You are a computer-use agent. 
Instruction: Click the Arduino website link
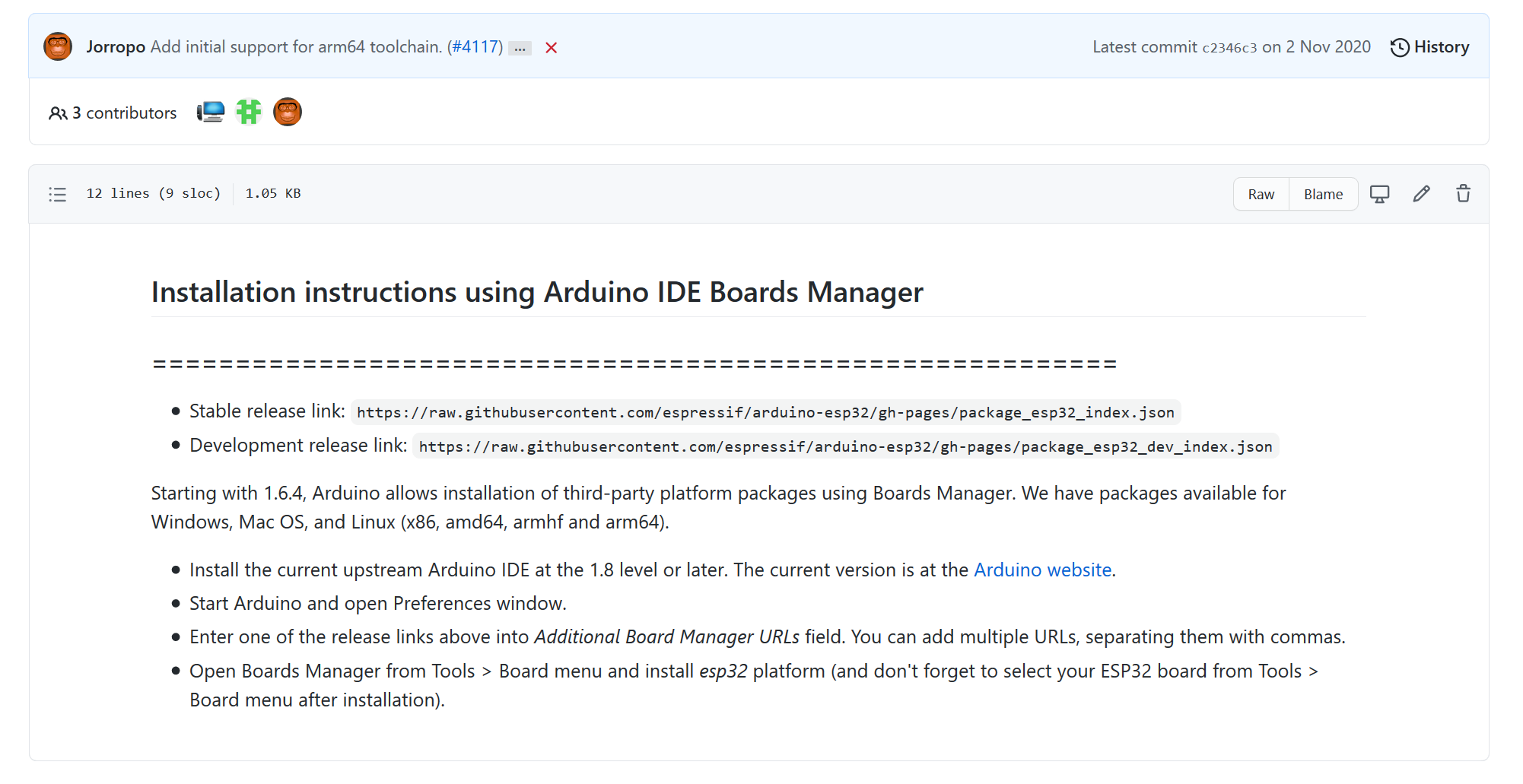[1042, 570]
